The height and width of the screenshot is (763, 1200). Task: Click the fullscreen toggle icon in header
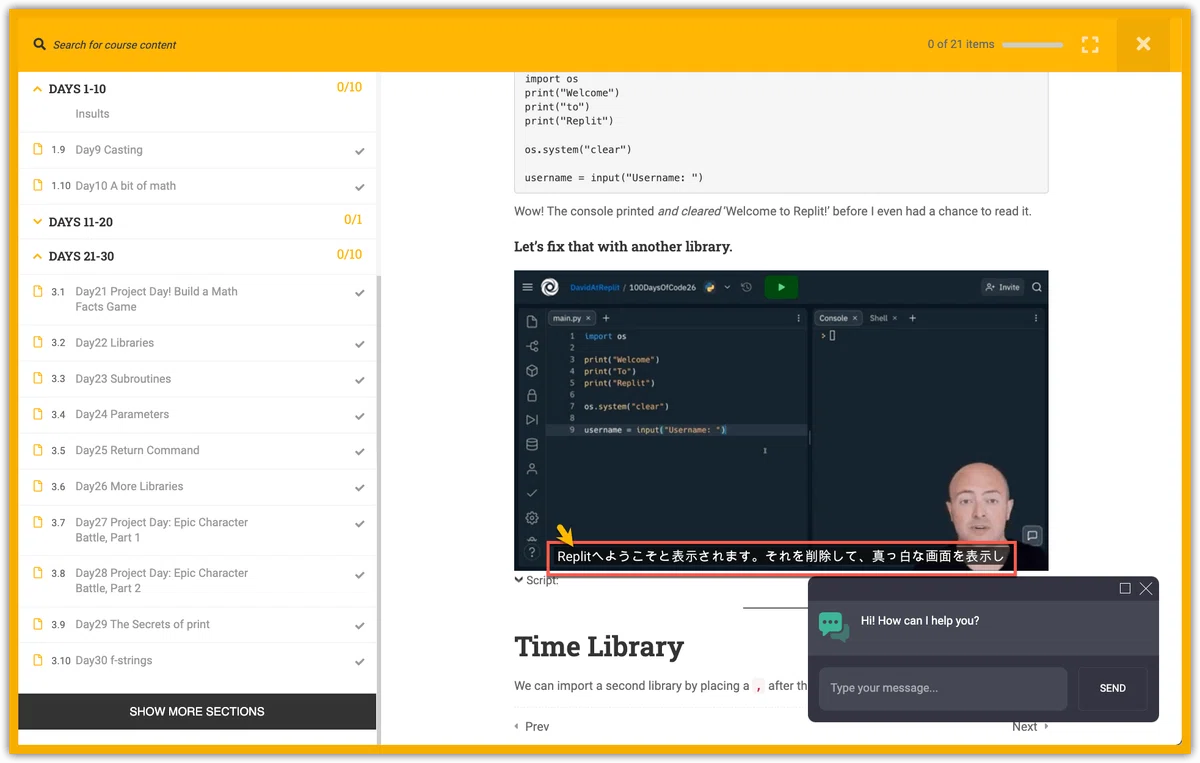point(1090,44)
